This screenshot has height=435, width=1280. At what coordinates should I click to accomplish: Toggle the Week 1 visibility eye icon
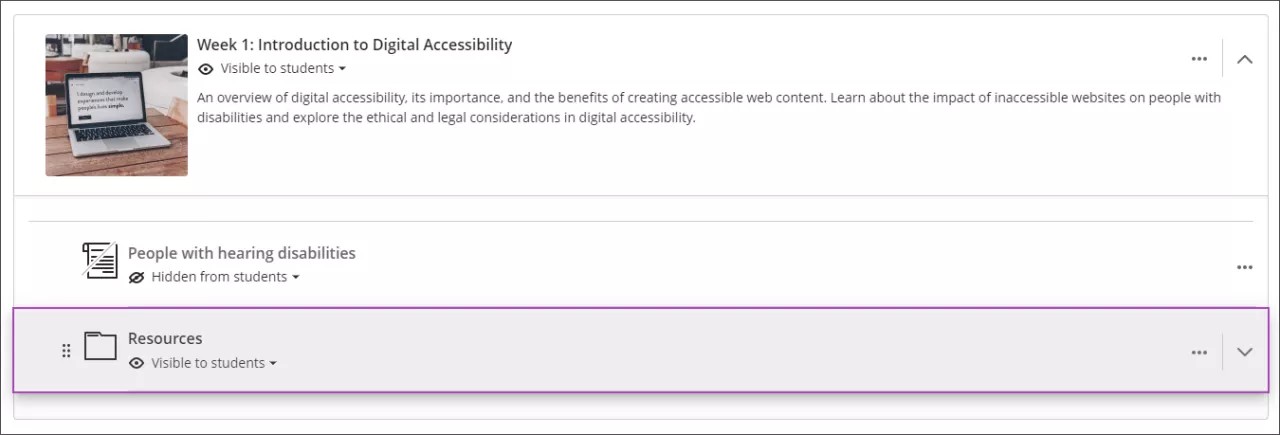206,69
